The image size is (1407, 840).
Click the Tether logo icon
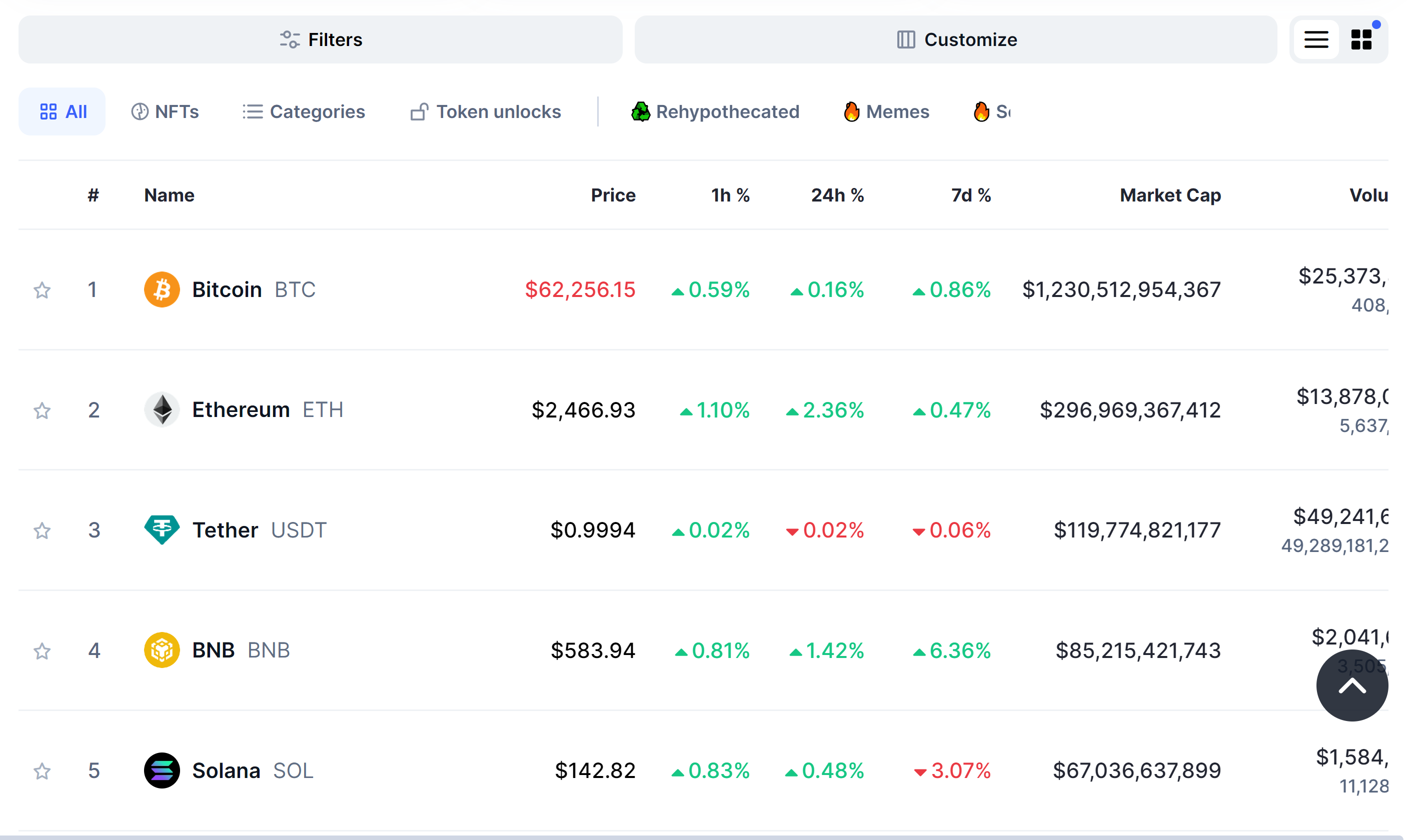point(162,530)
